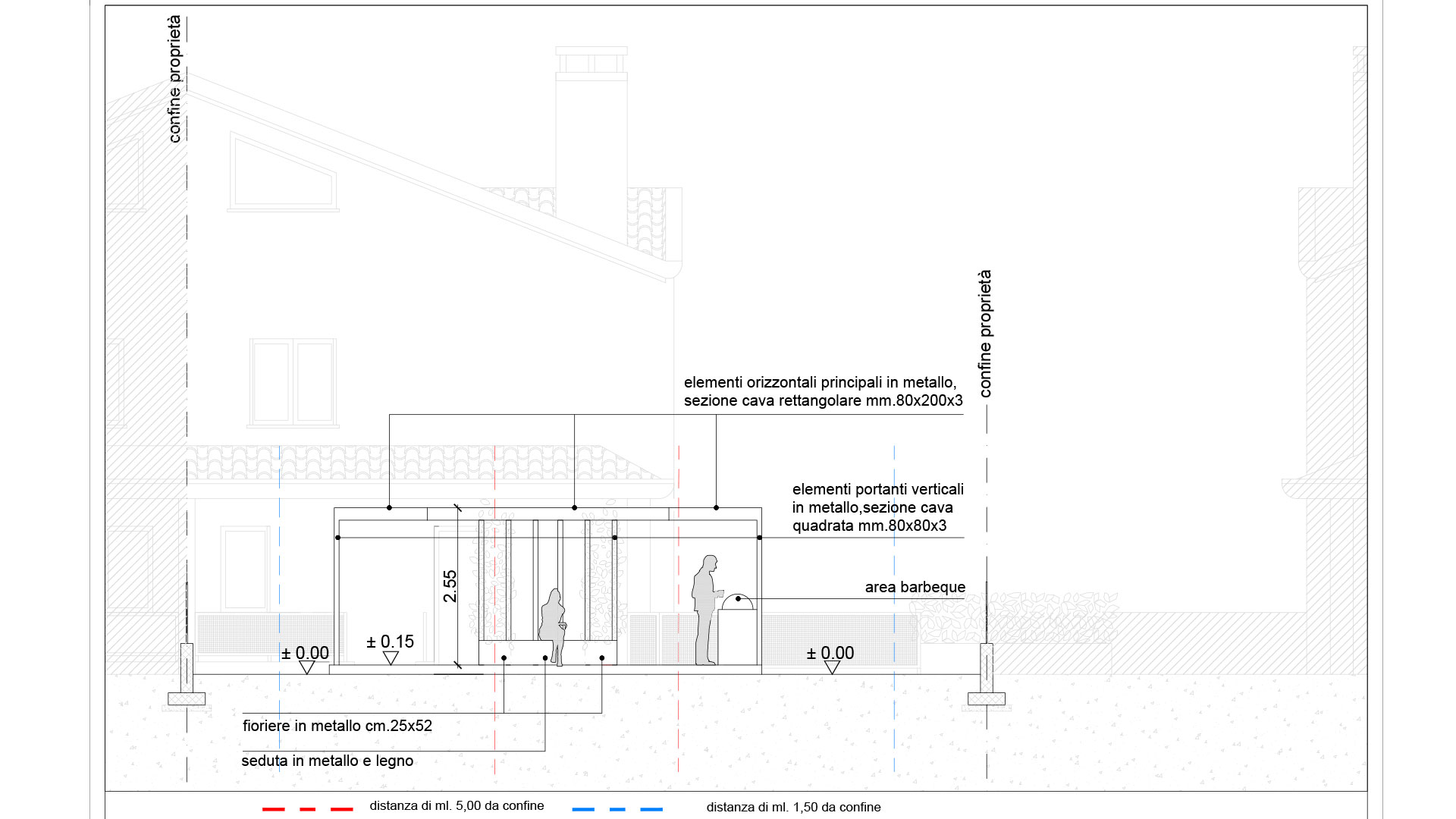Click the '± 0.00' level next to '± 0.15'
The image size is (1456, 819).
click(x=305, y=653)
